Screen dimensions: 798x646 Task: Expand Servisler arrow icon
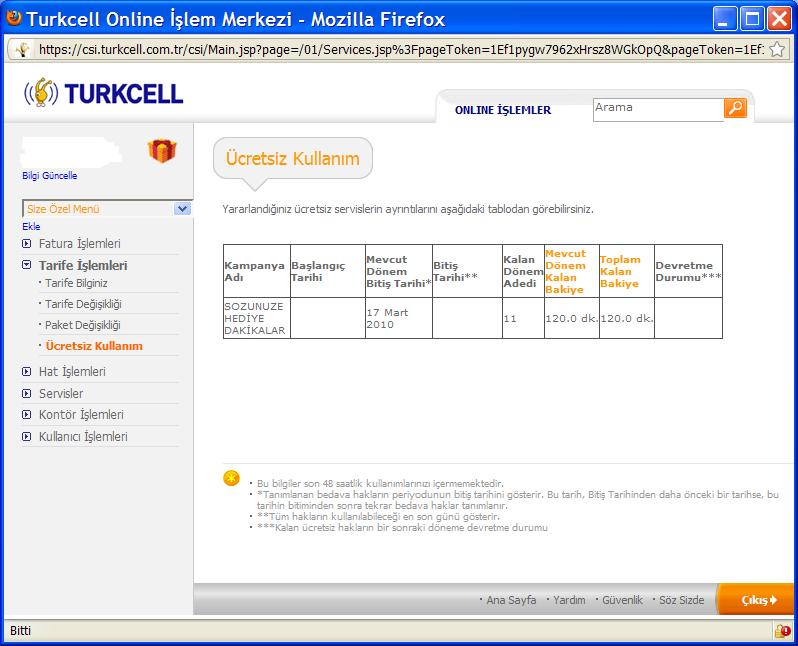point(26,394)
